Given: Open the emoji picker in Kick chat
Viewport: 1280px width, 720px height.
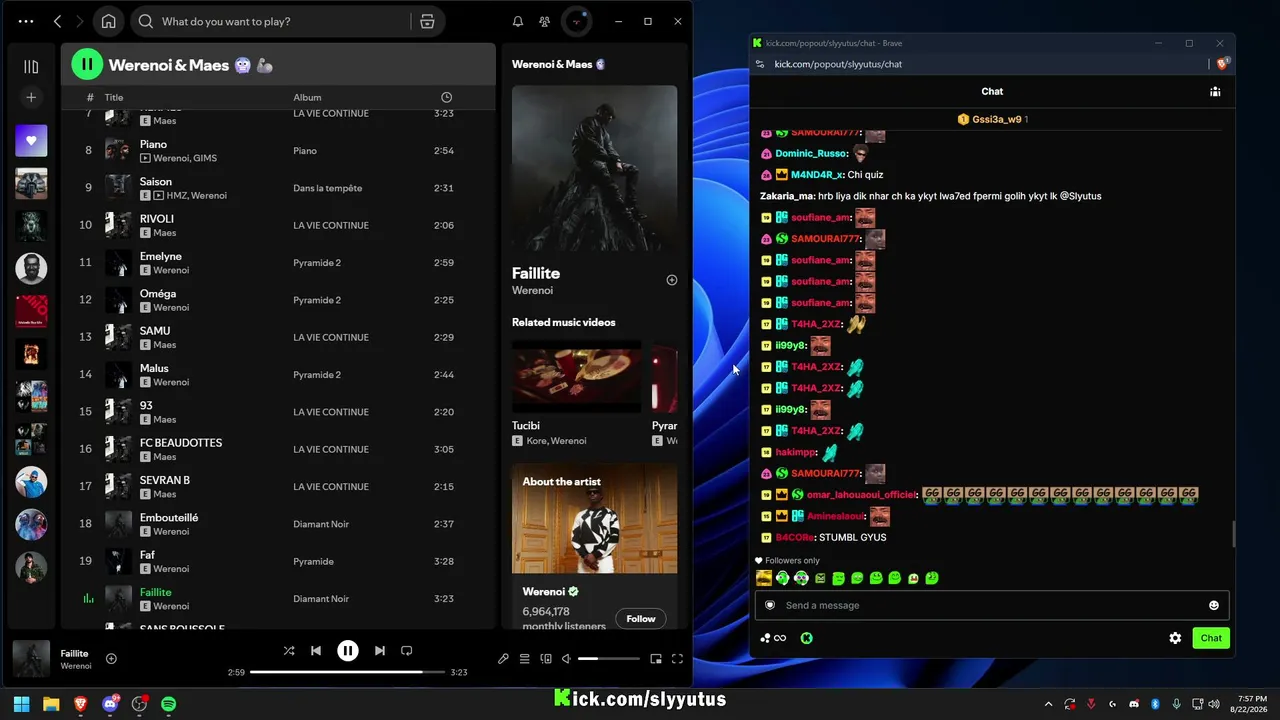Looking at the screenshot, I should [1214, 605].
